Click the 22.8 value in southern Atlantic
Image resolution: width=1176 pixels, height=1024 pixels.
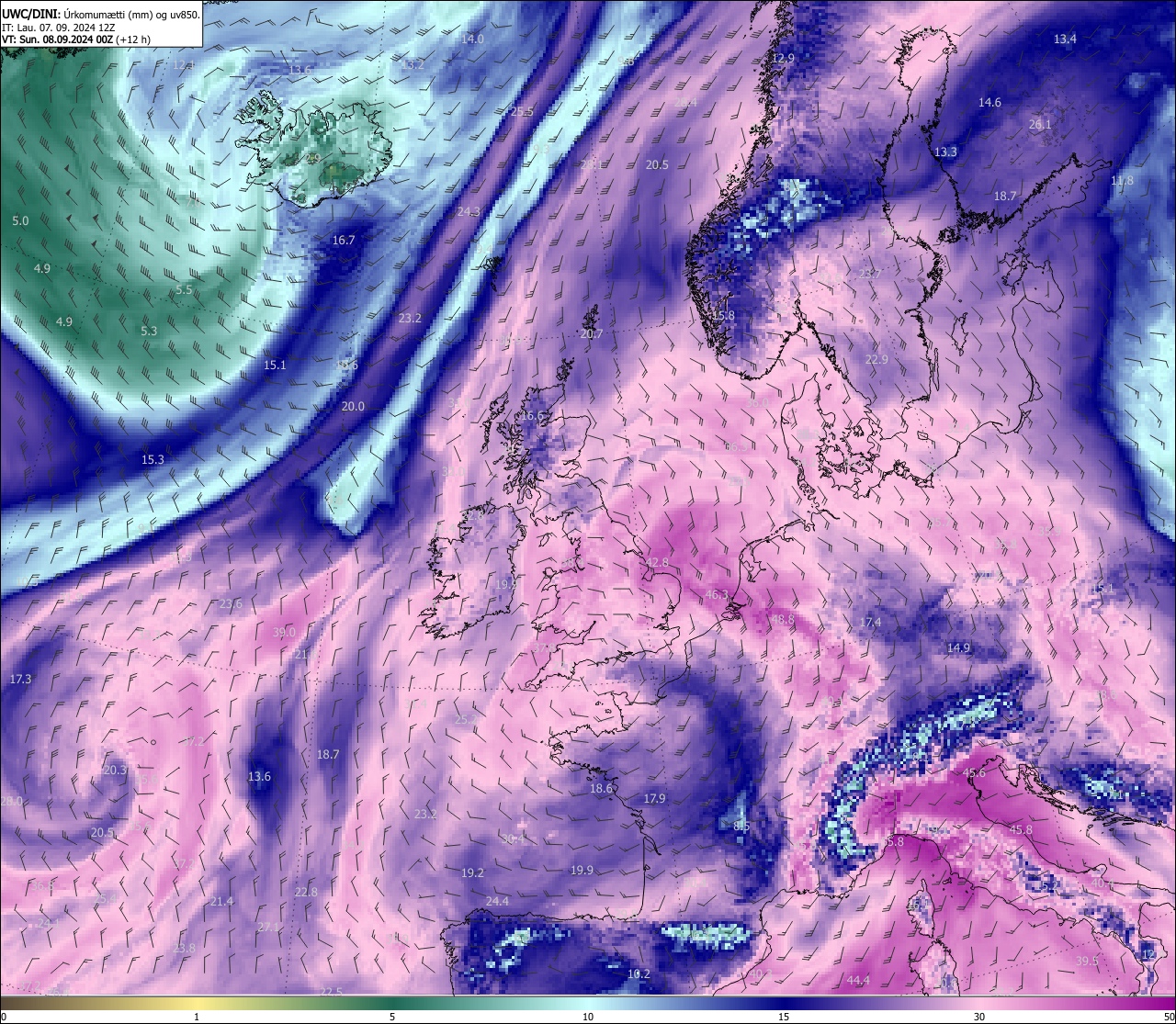(x=306, y=893)
